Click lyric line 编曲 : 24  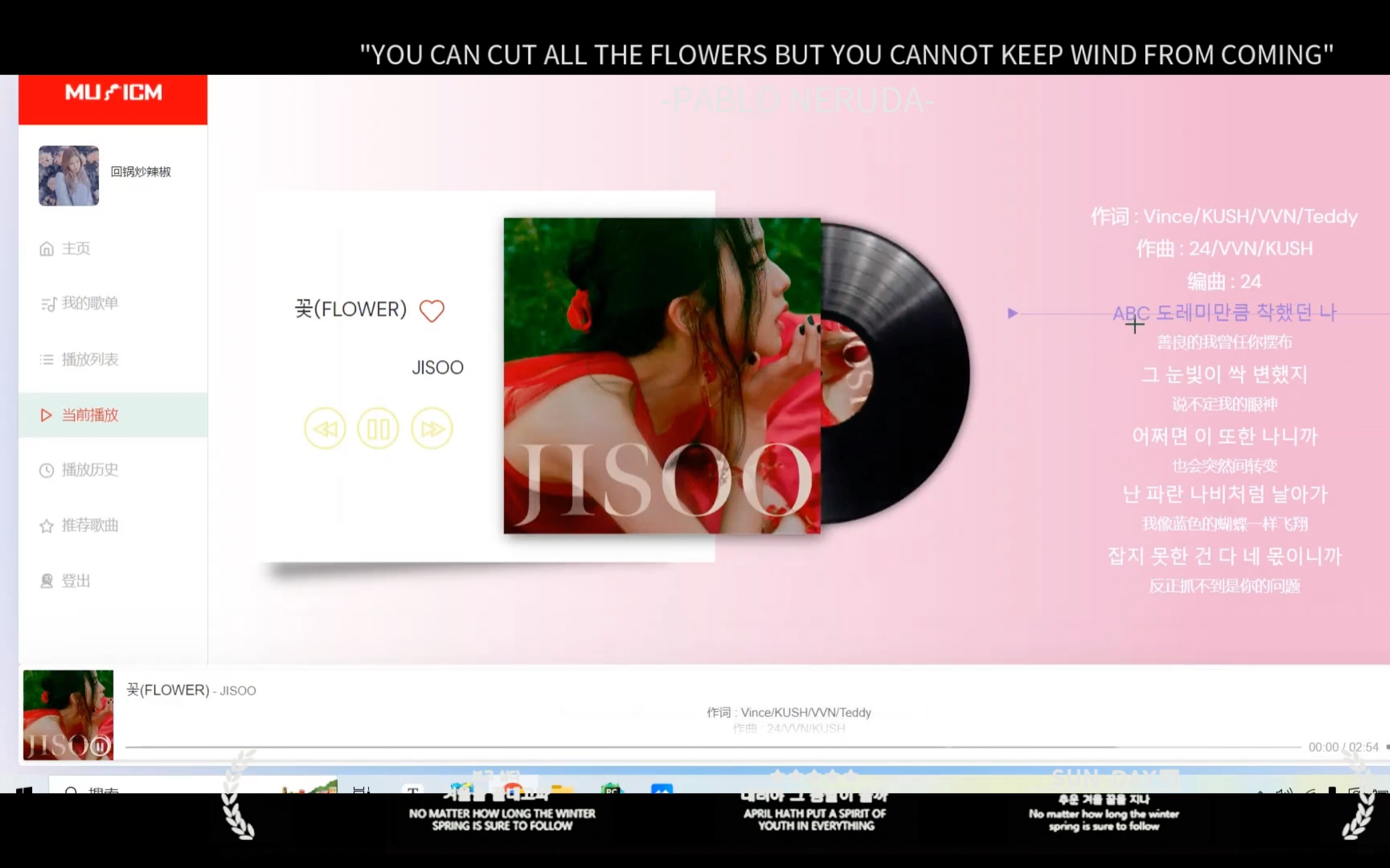(x=1224, y=281)
